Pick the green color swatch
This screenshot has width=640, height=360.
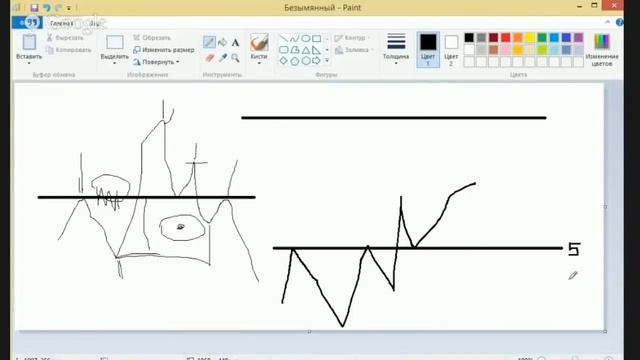coord(542,38)
